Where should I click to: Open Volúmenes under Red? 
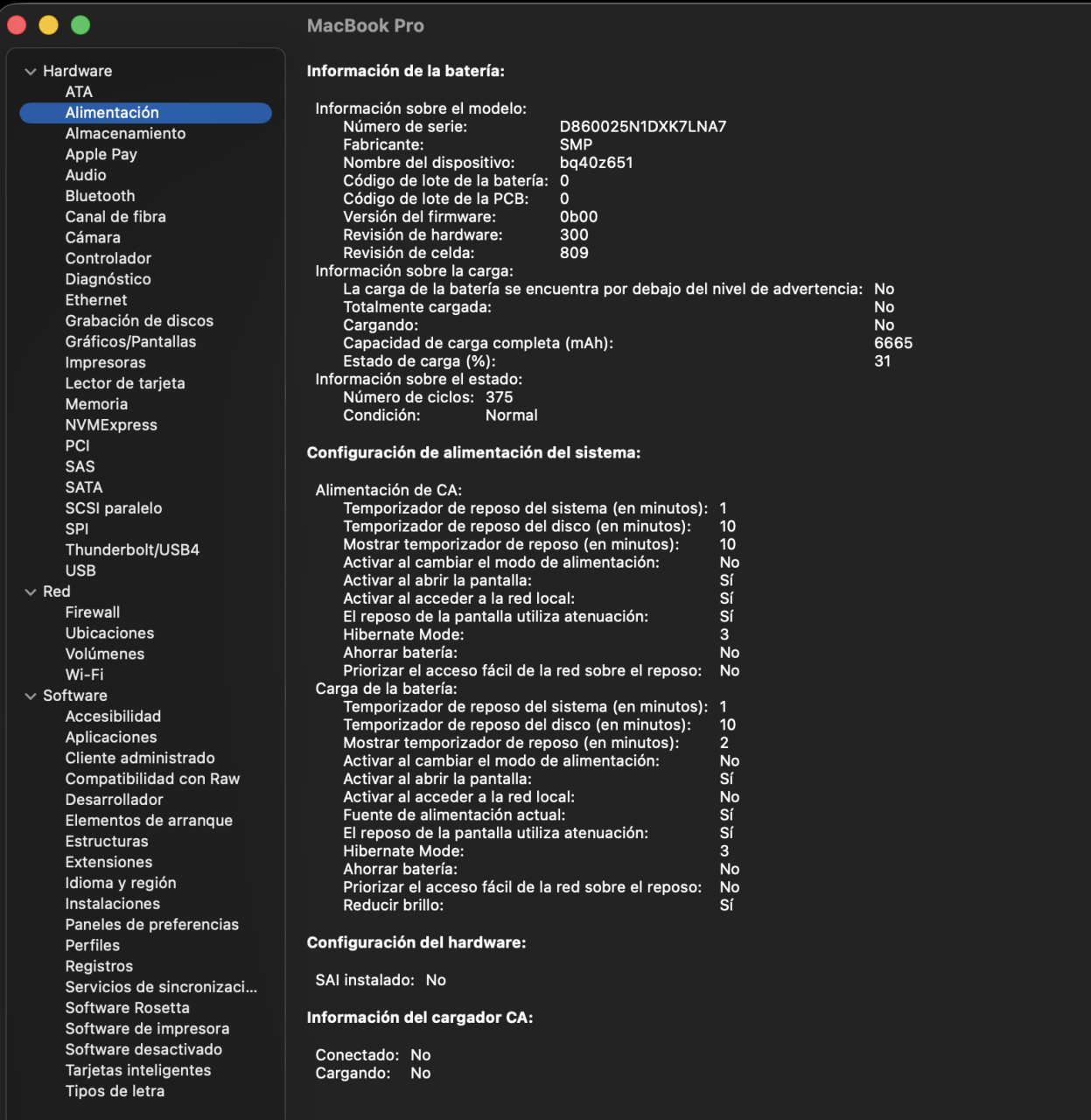[x=105, y=654]
